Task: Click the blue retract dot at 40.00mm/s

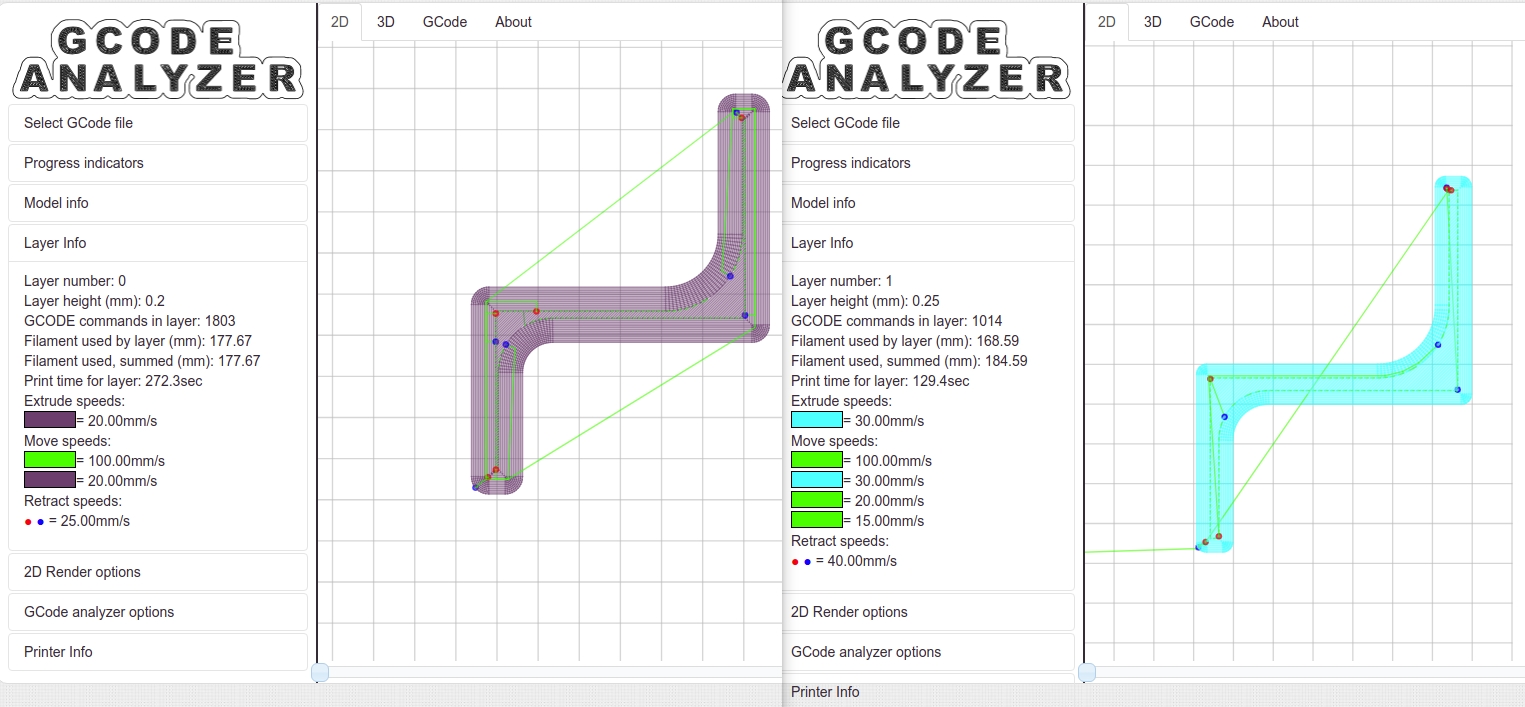Action: click(x=807, y=562)
